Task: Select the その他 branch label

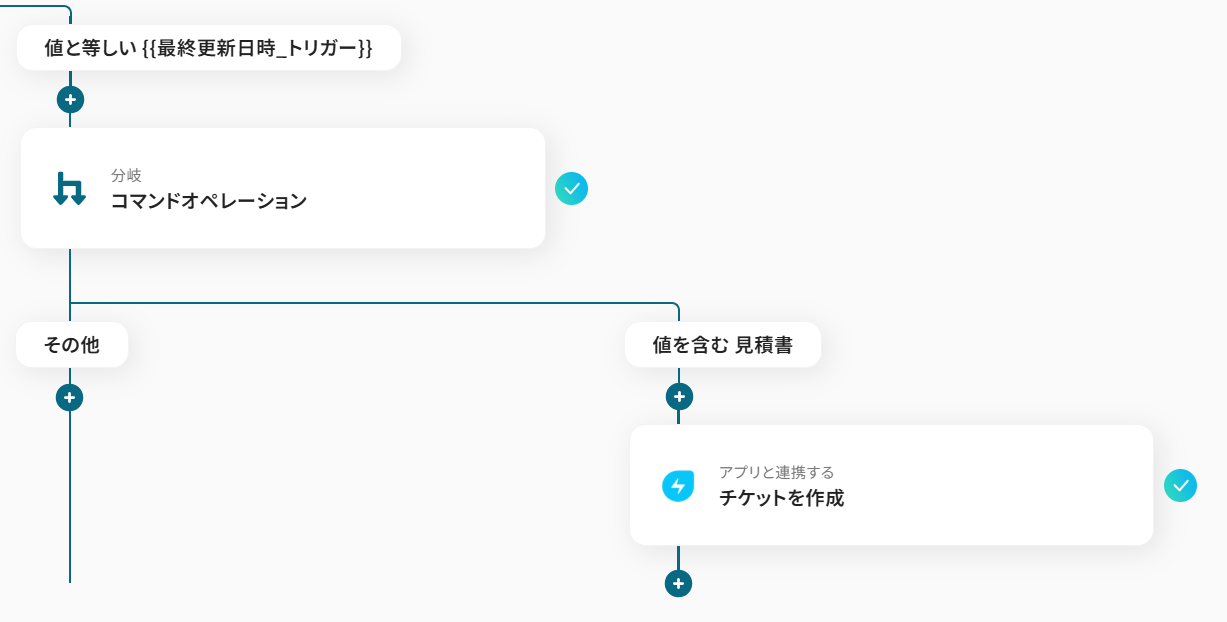Action: 71,344
